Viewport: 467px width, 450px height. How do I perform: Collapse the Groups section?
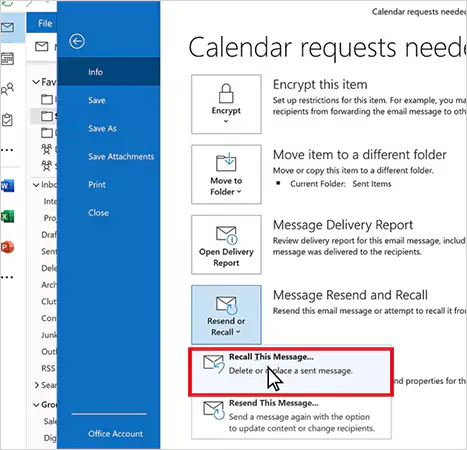tap(36, 405)
